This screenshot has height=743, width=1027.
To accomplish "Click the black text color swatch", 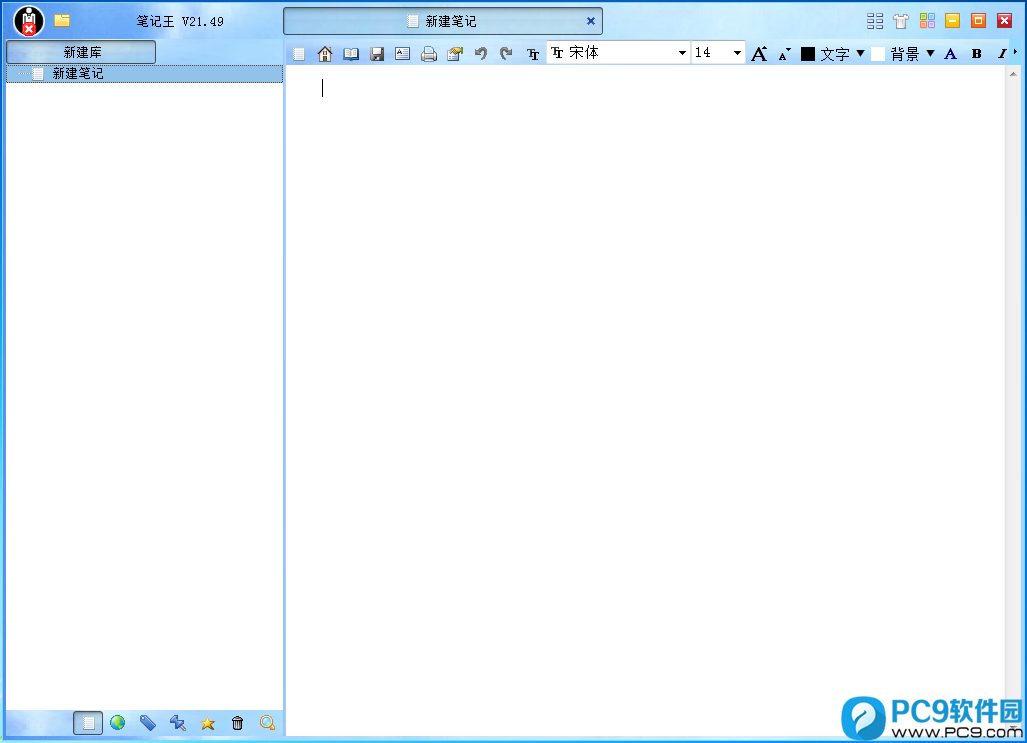I will pos(808,54).
